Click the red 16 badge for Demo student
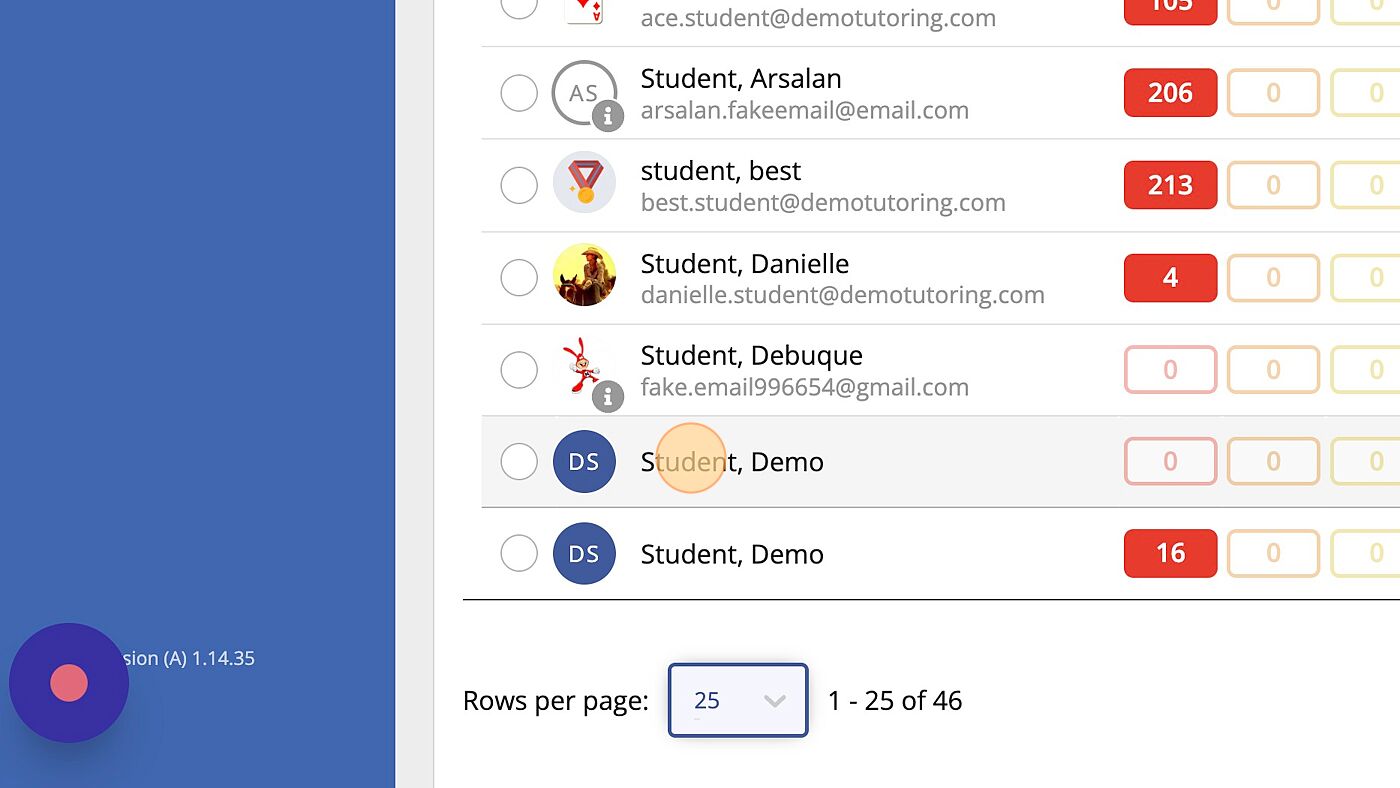The height and width of the screenshot is (788, 1400). (1170, 554)
